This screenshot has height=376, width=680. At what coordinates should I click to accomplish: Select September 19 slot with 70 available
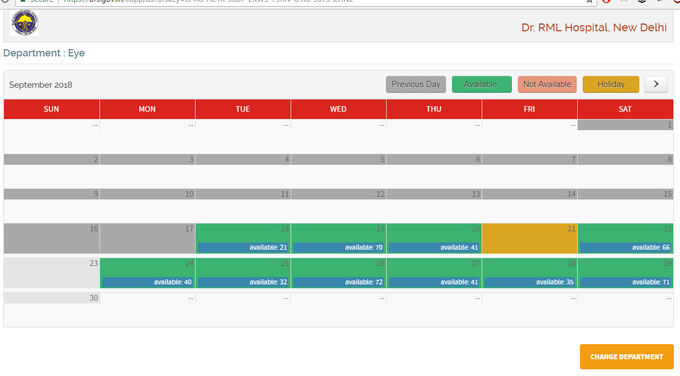tap(338, 248)
